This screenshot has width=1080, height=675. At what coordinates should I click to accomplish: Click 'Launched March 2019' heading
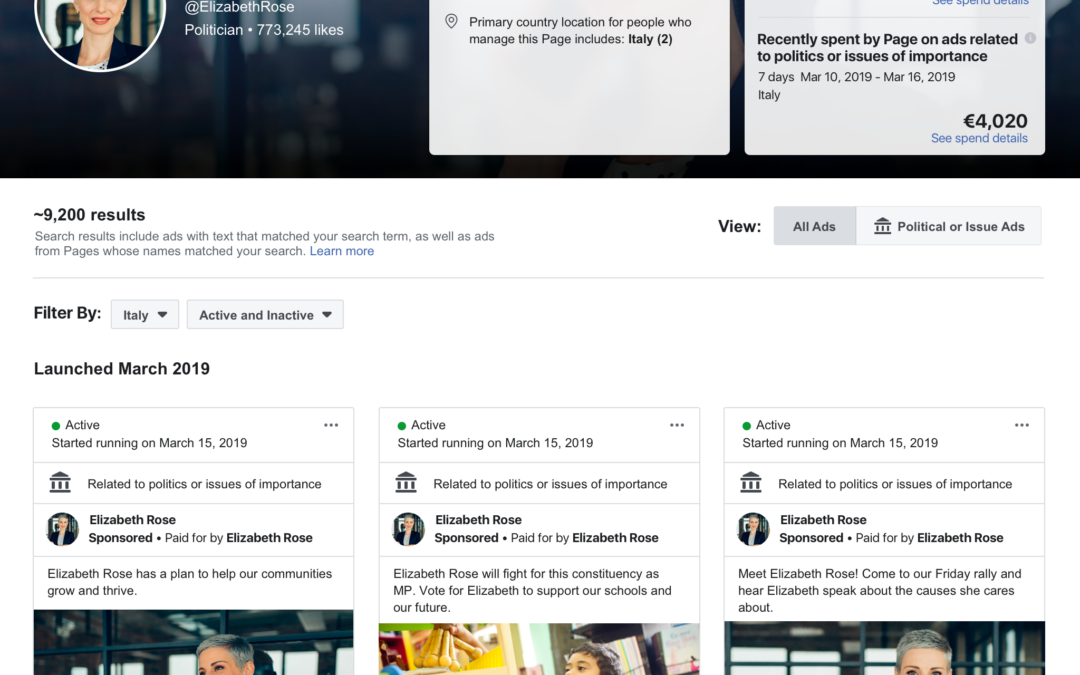pyautogui.click(x=122, y=368)
